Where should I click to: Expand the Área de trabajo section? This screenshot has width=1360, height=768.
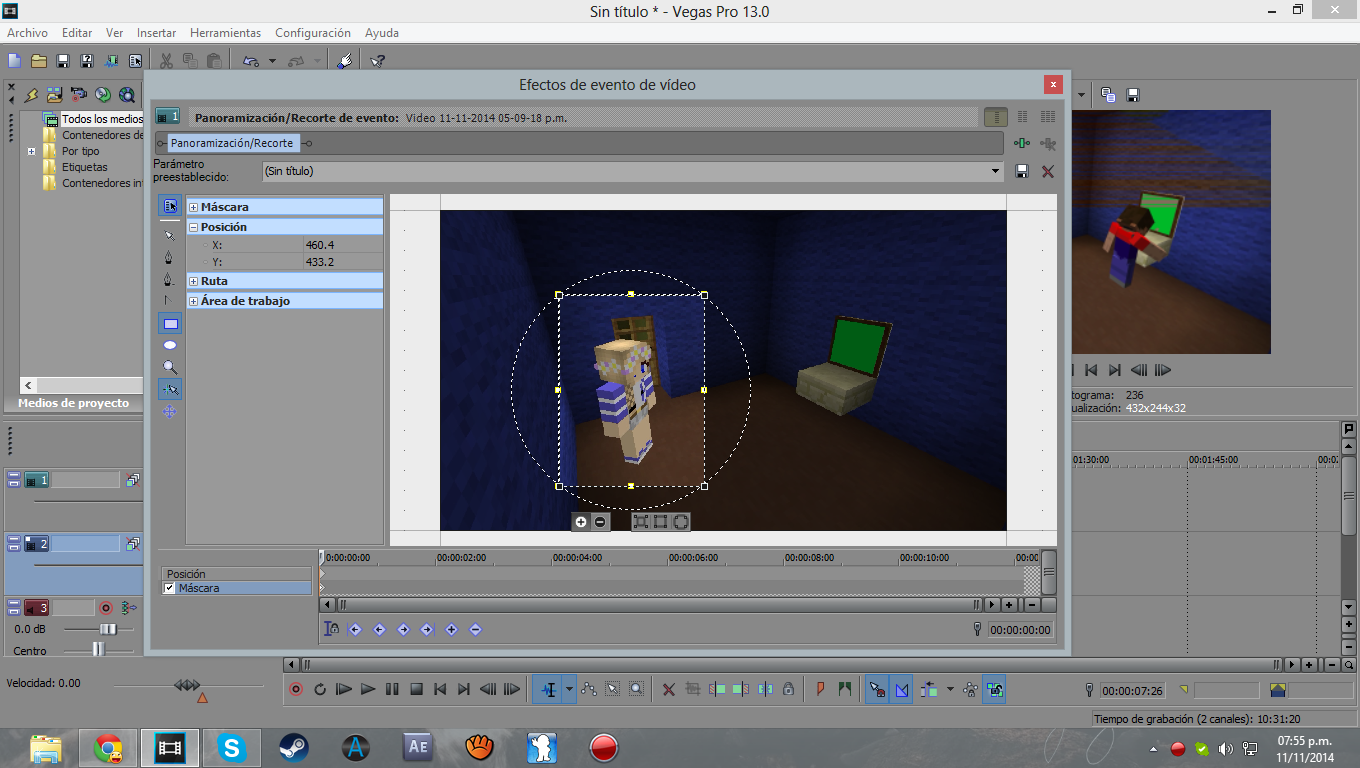(x=193, y=301)
